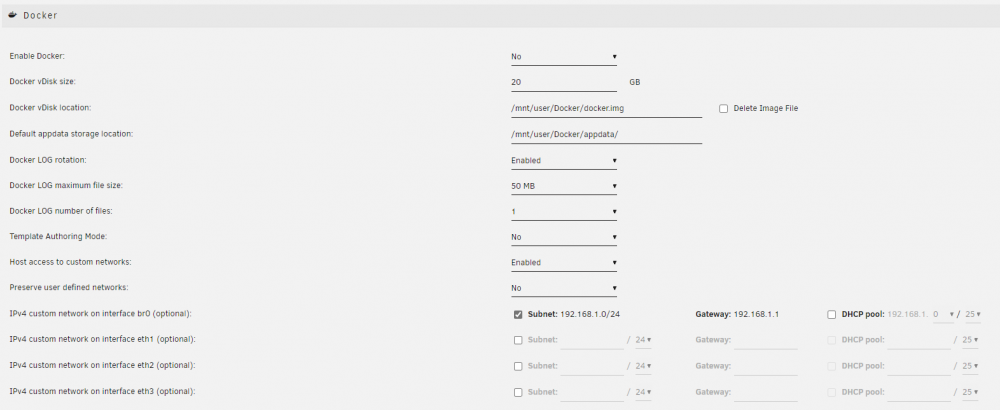Click the eth3 DHCP pool address field
The image size is (1000, 410).
click(918, 392)
